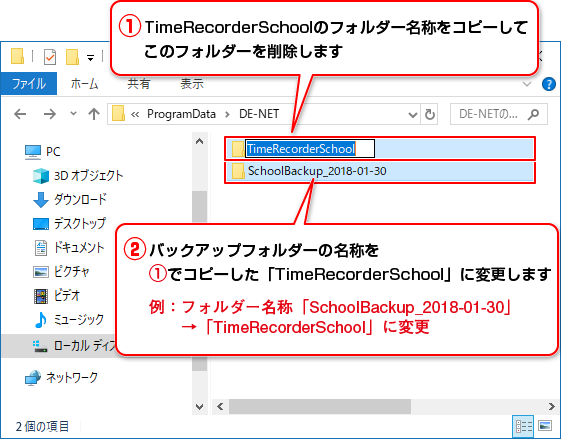Image resolution: width=561 pixels, height=439 pixels.
Task: Open the recent locations dropdown arrow
Action: click(73, 113)
